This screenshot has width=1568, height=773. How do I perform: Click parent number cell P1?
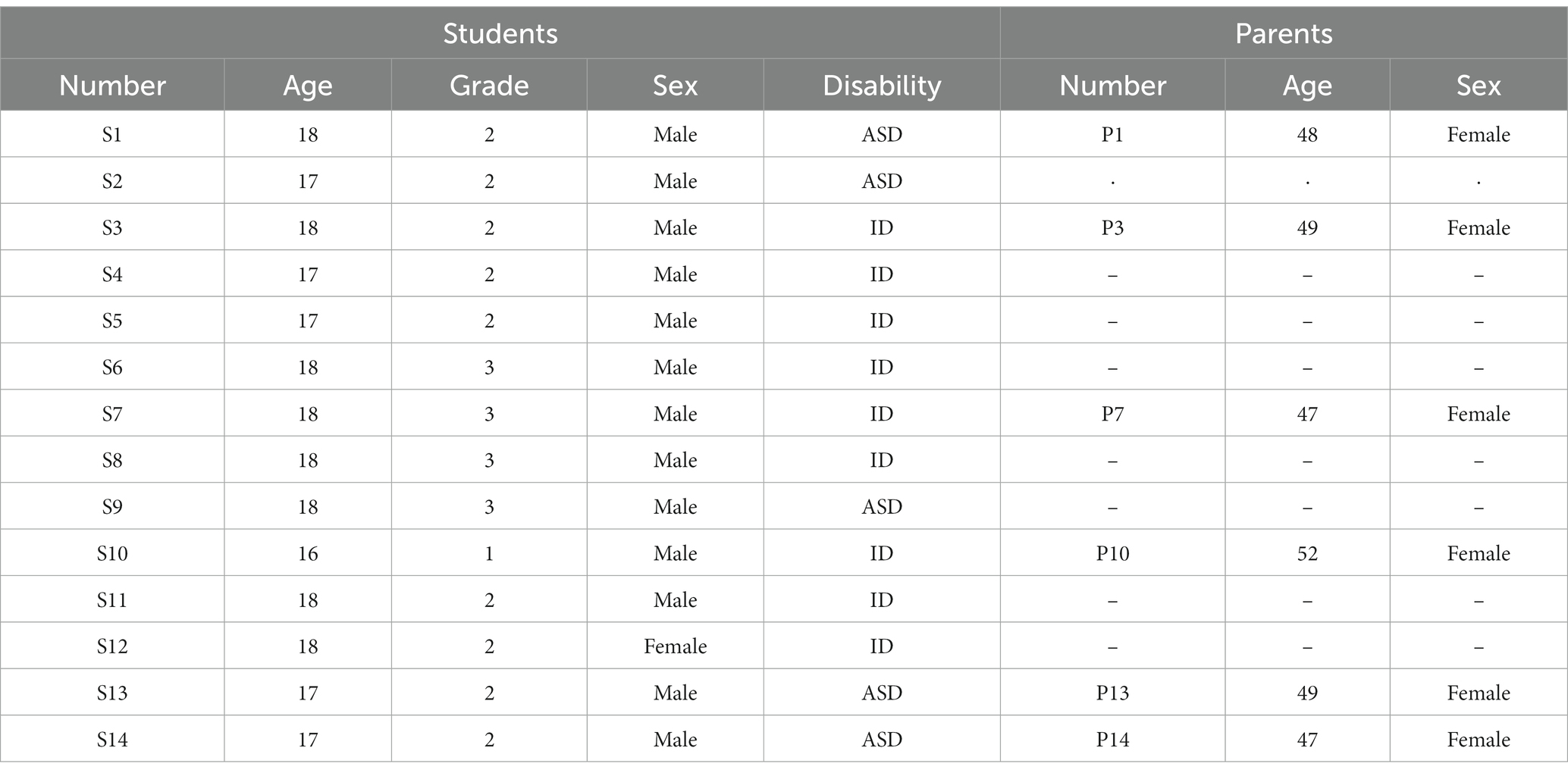[x=1112, y=134]
